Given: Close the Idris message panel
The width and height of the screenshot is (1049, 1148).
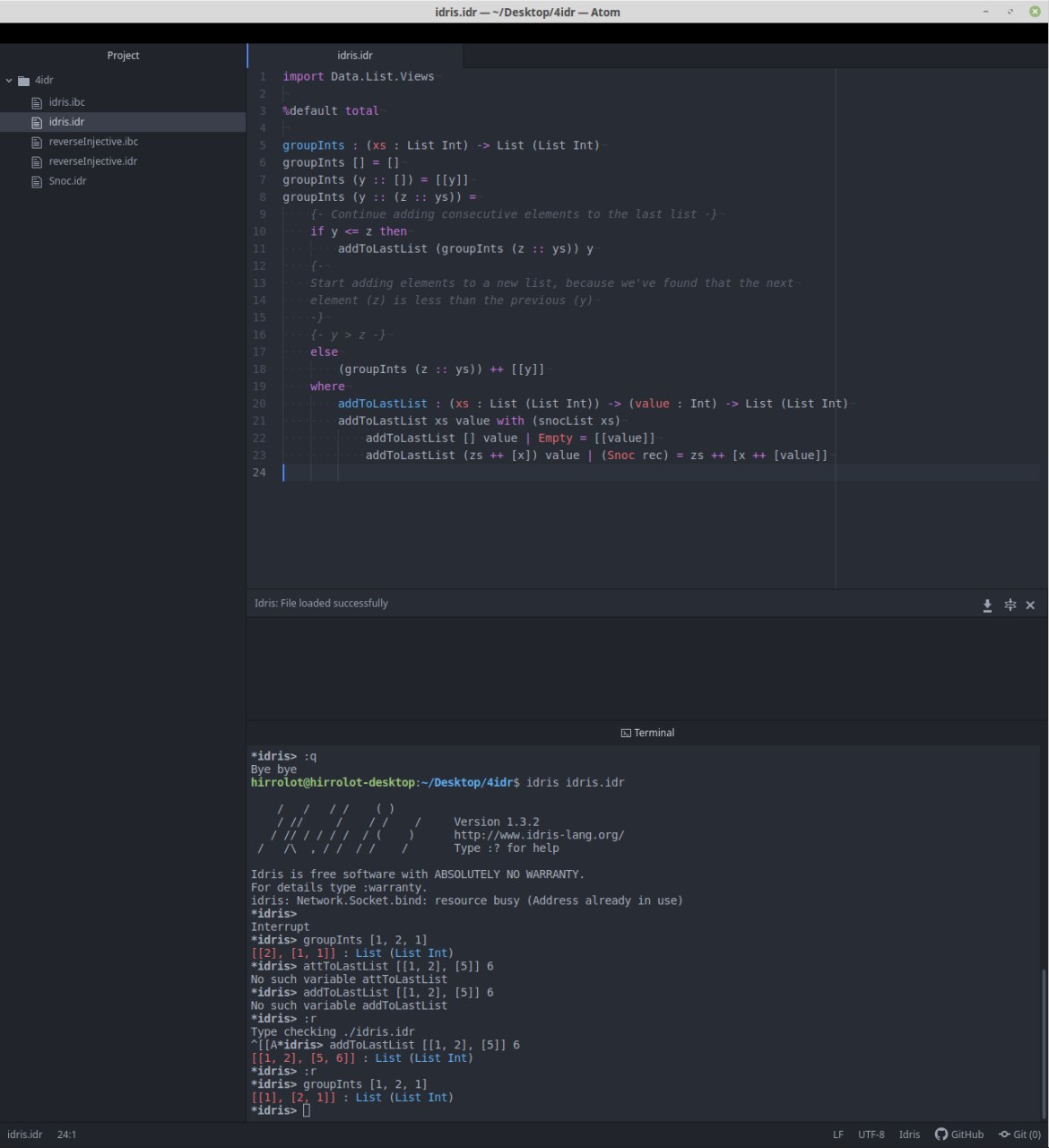Looking at the screenshot, I should tap(1030, 605).
